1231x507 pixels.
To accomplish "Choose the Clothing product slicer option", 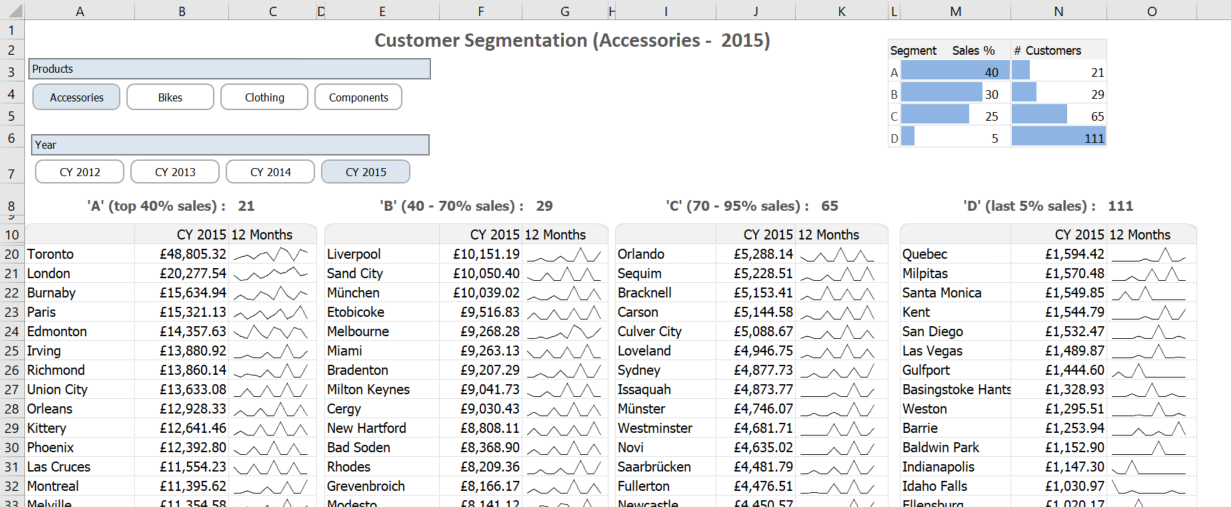I will pyautogui.click(x=264, y=97).
